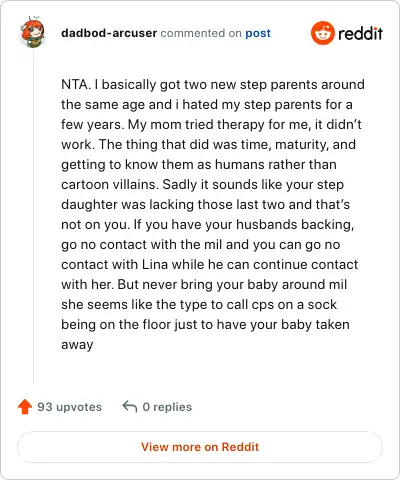Viewport: 400px width, 480px height.
Task: Click the "View more on Reddit" button
Action: [x=200, y=447]
